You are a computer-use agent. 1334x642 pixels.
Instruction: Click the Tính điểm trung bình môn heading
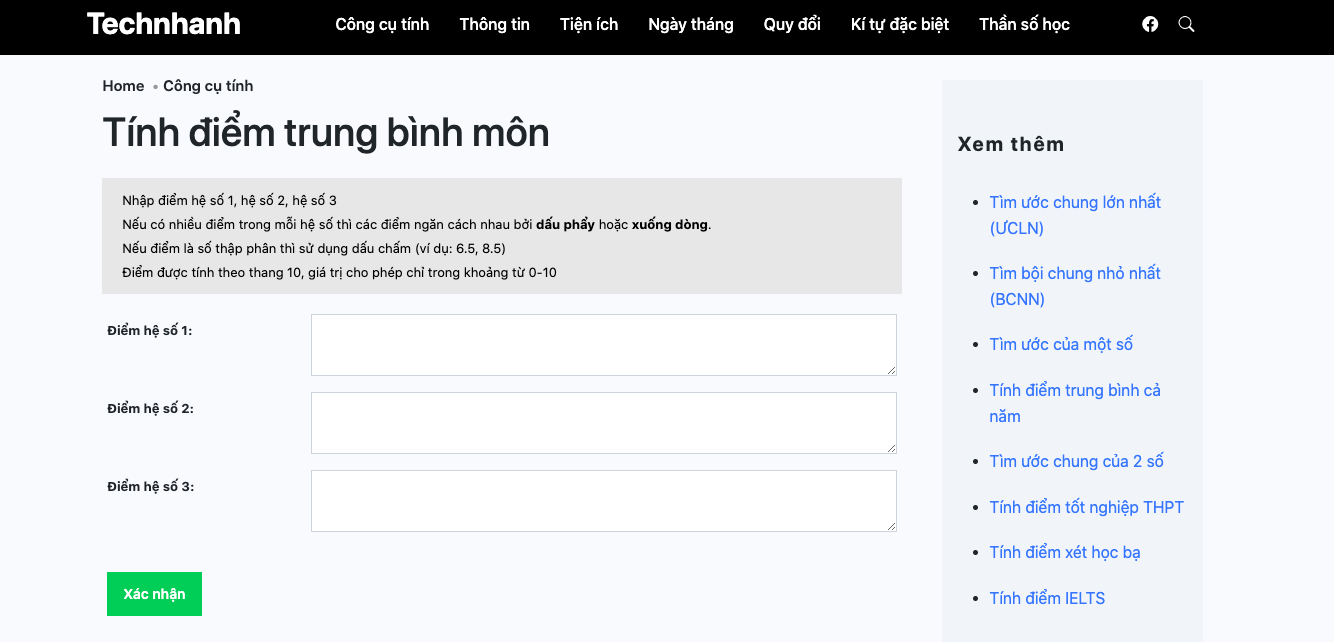point(326,133)
